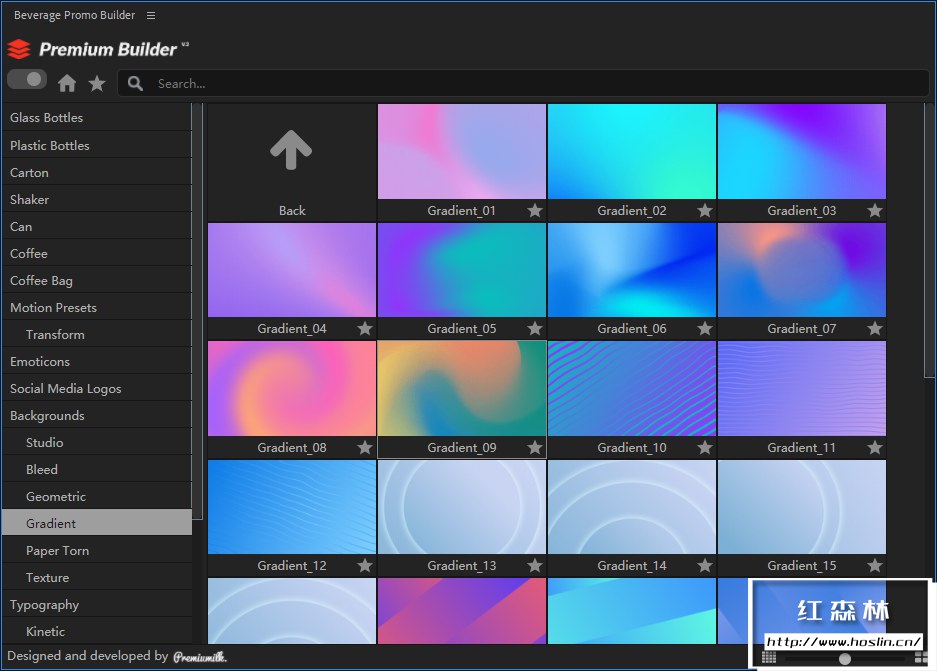Open the Glass Bottles category
The height and width of the screenshot is (671, 937).
coord(97,118)
